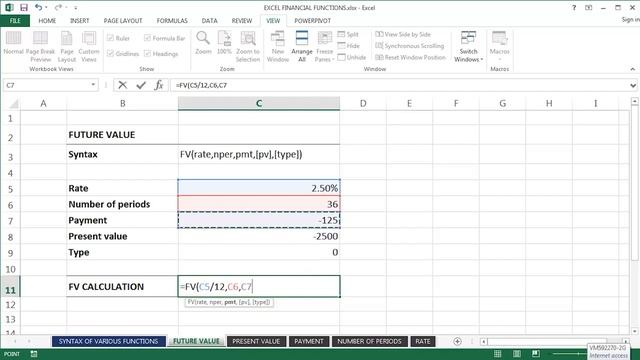Open Ribbon Display Options
The height and width of the screenshot is (360, 640).
point(589,7)
